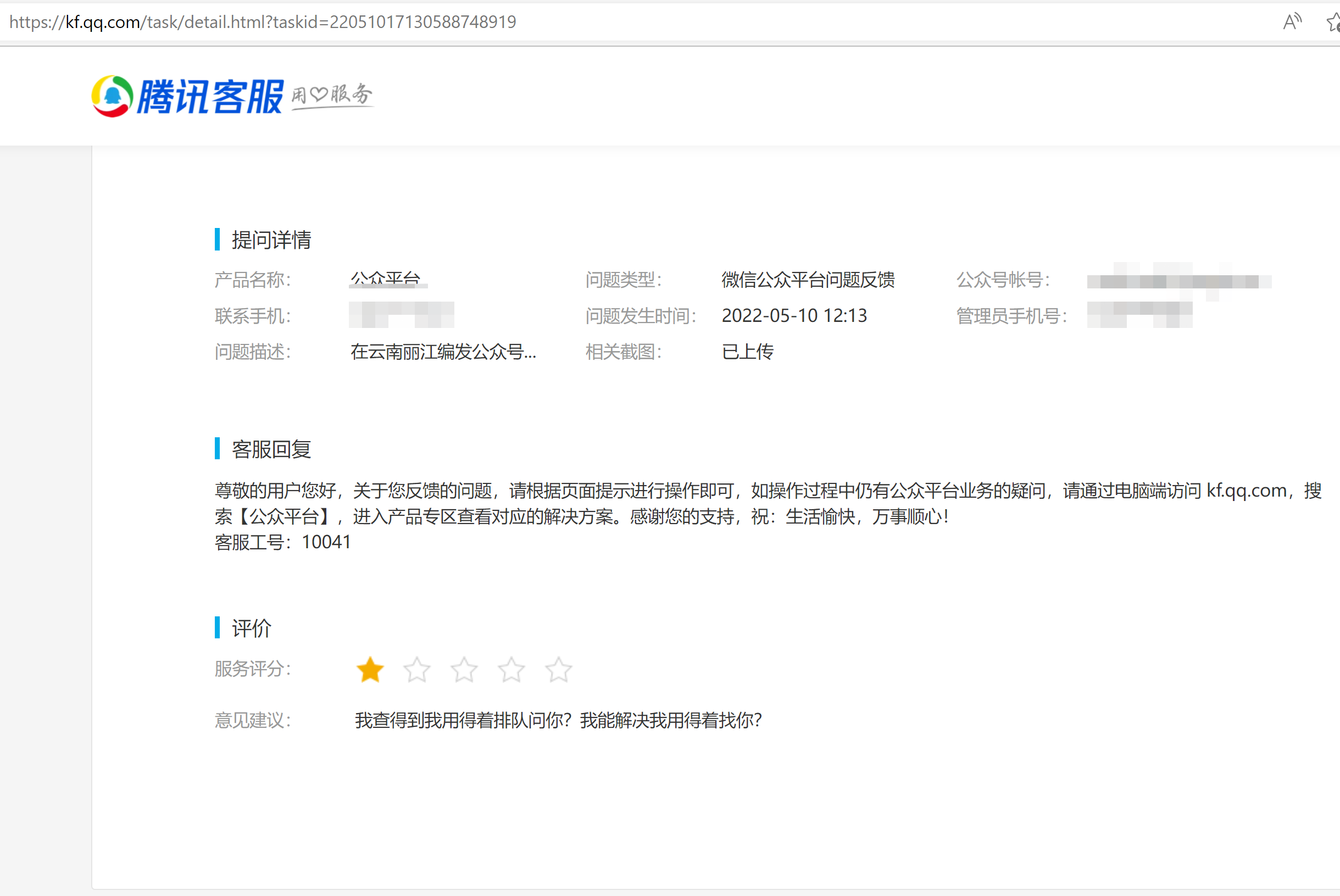The height and width of the screenshot is (896, 1340).
Task: Select the third star rating
Action: pos(464,670)
